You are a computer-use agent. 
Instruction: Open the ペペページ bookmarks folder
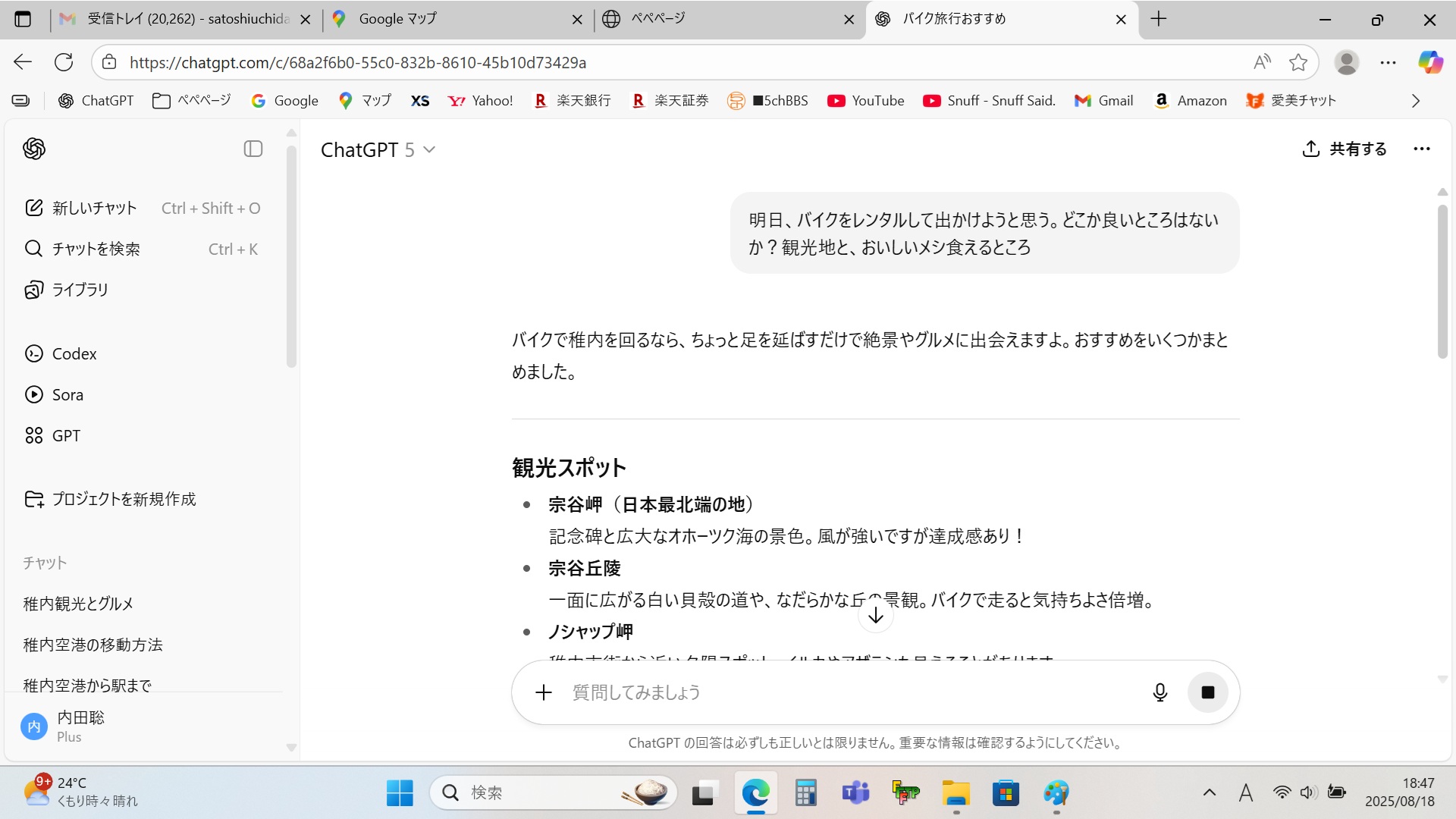[191, 101]
